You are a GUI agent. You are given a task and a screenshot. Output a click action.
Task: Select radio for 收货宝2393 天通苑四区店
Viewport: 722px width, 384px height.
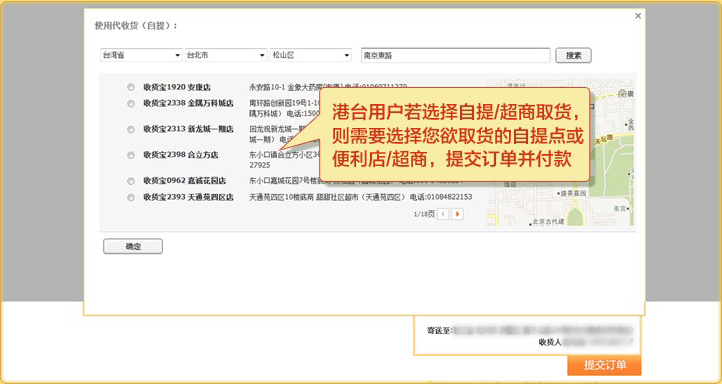click(x=131, y=198)
